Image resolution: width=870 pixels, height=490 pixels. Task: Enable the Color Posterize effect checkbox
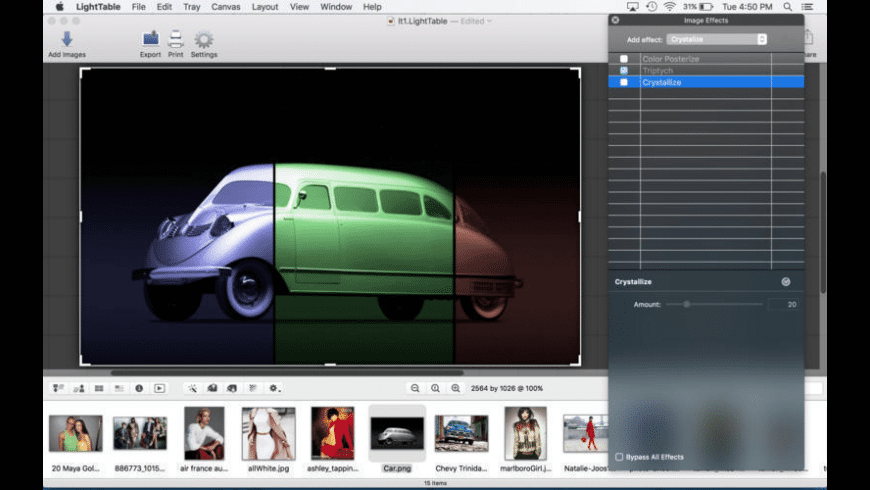click(624, 59)
